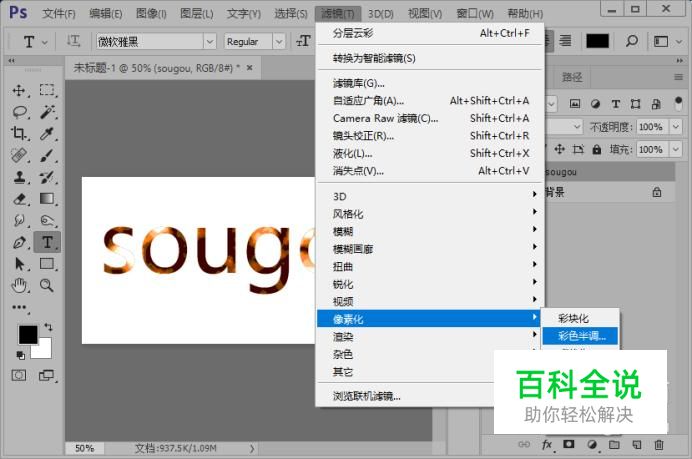Select the Gradient tool
Viewport: 692px width, 459px height.
47,199
